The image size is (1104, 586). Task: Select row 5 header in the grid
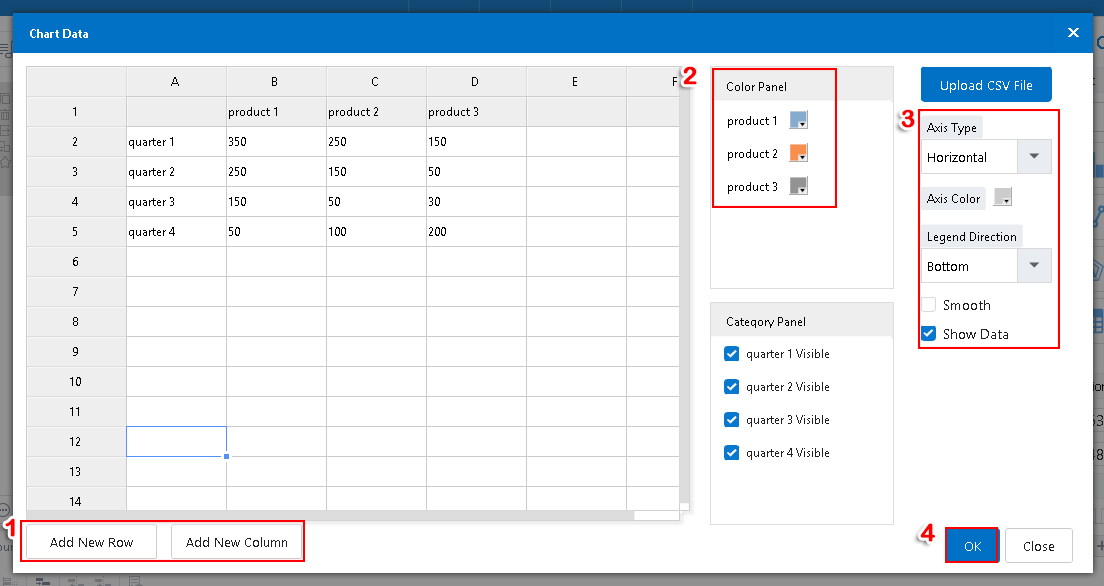75,232
